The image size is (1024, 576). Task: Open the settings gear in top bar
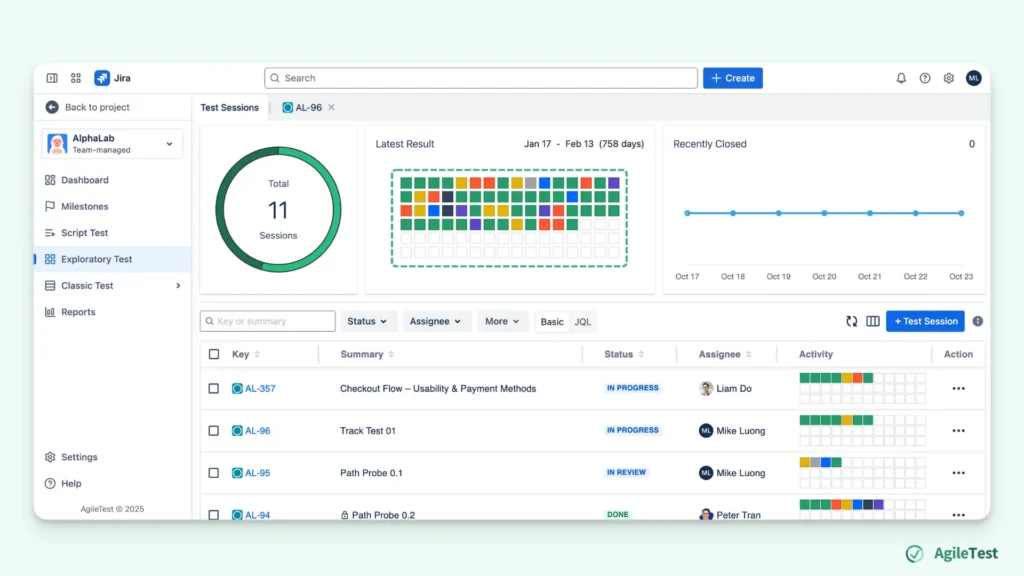pos(948,78)
